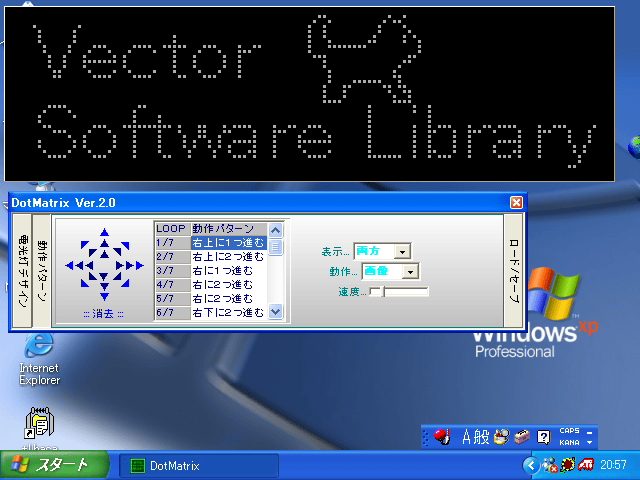Click the middle dark-blue left arrow
Screen dimensions: 640x480
79,265
